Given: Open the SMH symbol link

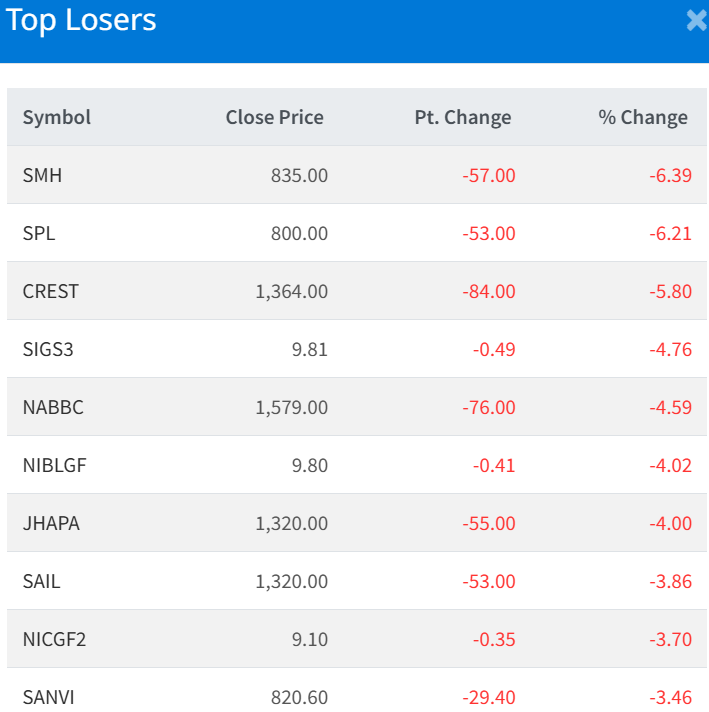Looking at the screenshot, I should click(x=42, y=175).
